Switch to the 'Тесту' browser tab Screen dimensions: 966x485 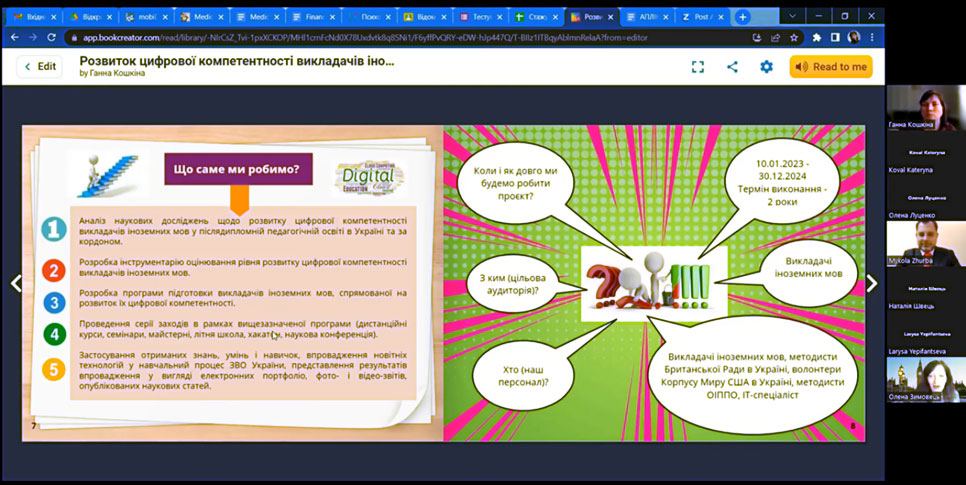click(479, 17)
